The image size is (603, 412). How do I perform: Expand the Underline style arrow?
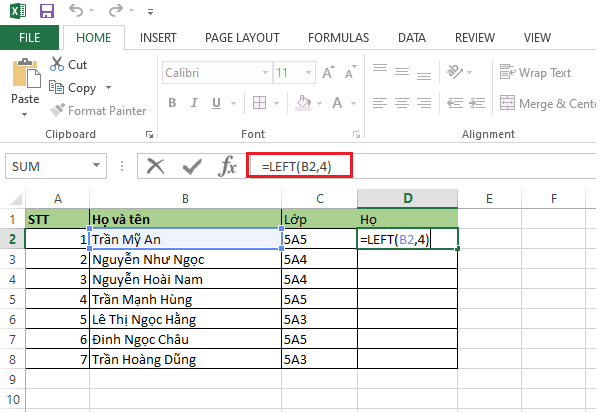(x=233, y=103)
